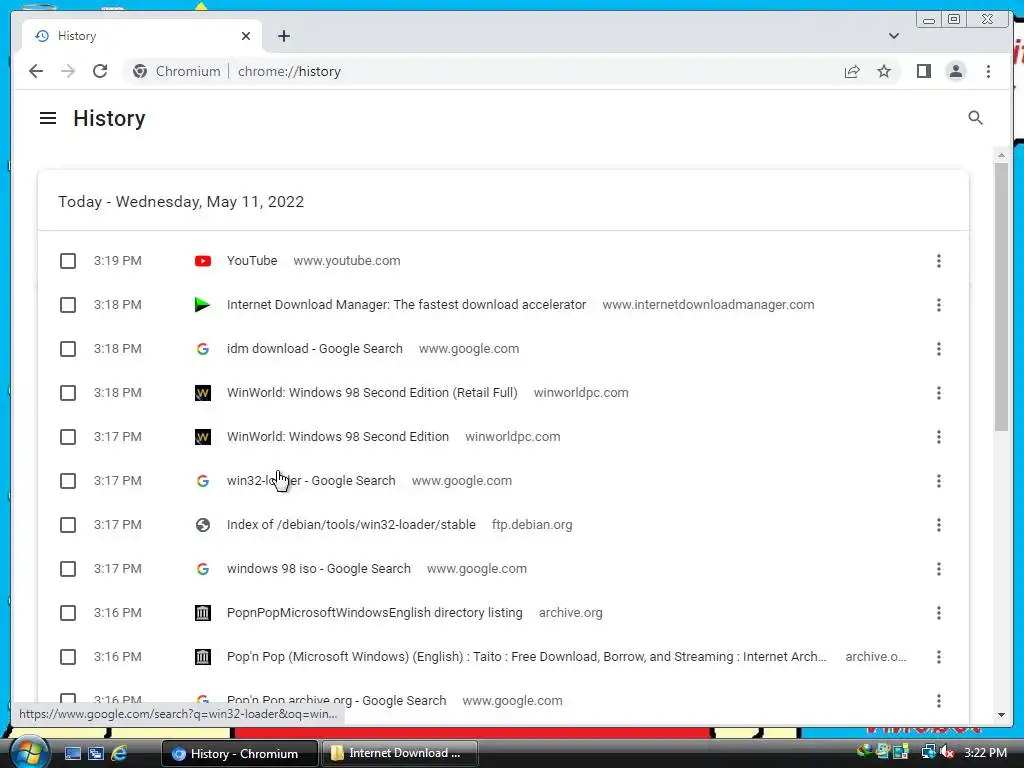
Task: Toggle the browser side panel icon
Action: tap(923, 71)
